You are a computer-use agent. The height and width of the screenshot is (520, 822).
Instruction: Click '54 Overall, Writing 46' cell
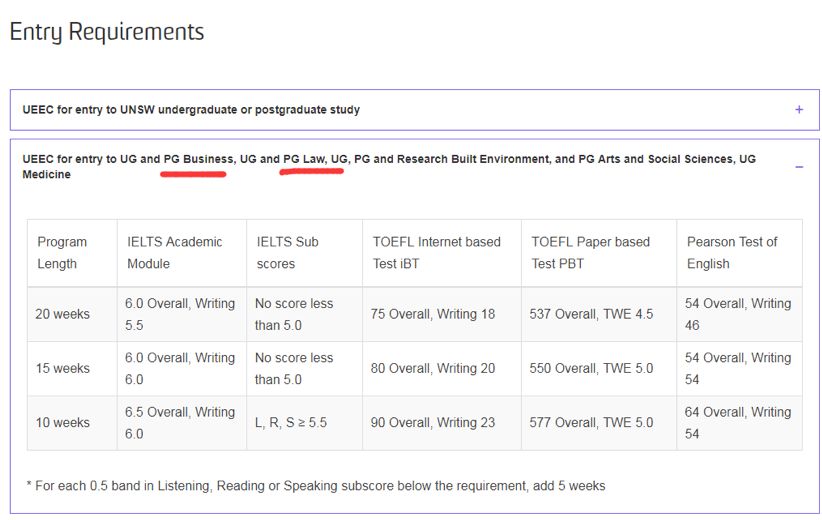(740, 315)
